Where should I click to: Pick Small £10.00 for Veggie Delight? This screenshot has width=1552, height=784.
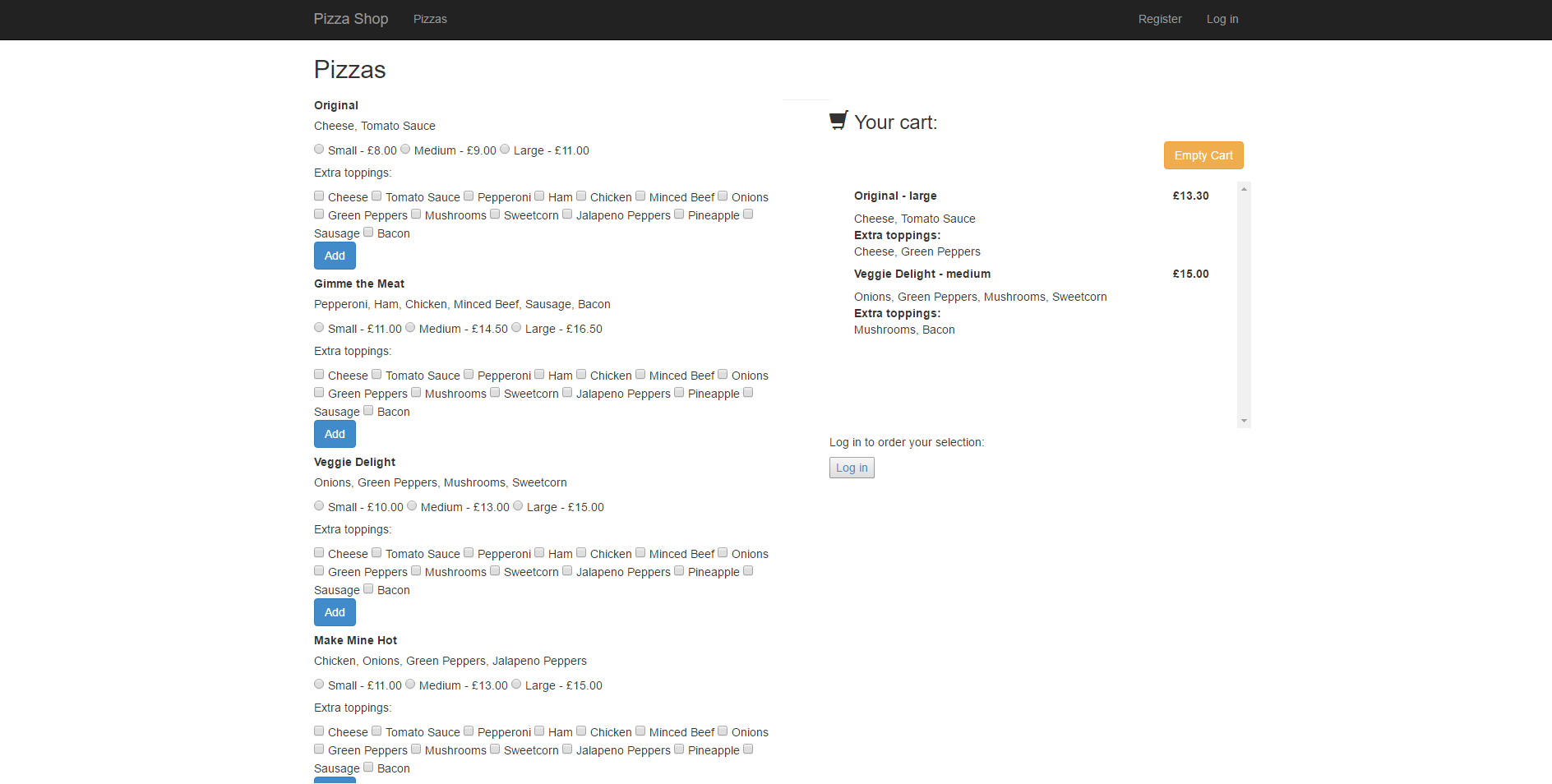coord(319,506)
